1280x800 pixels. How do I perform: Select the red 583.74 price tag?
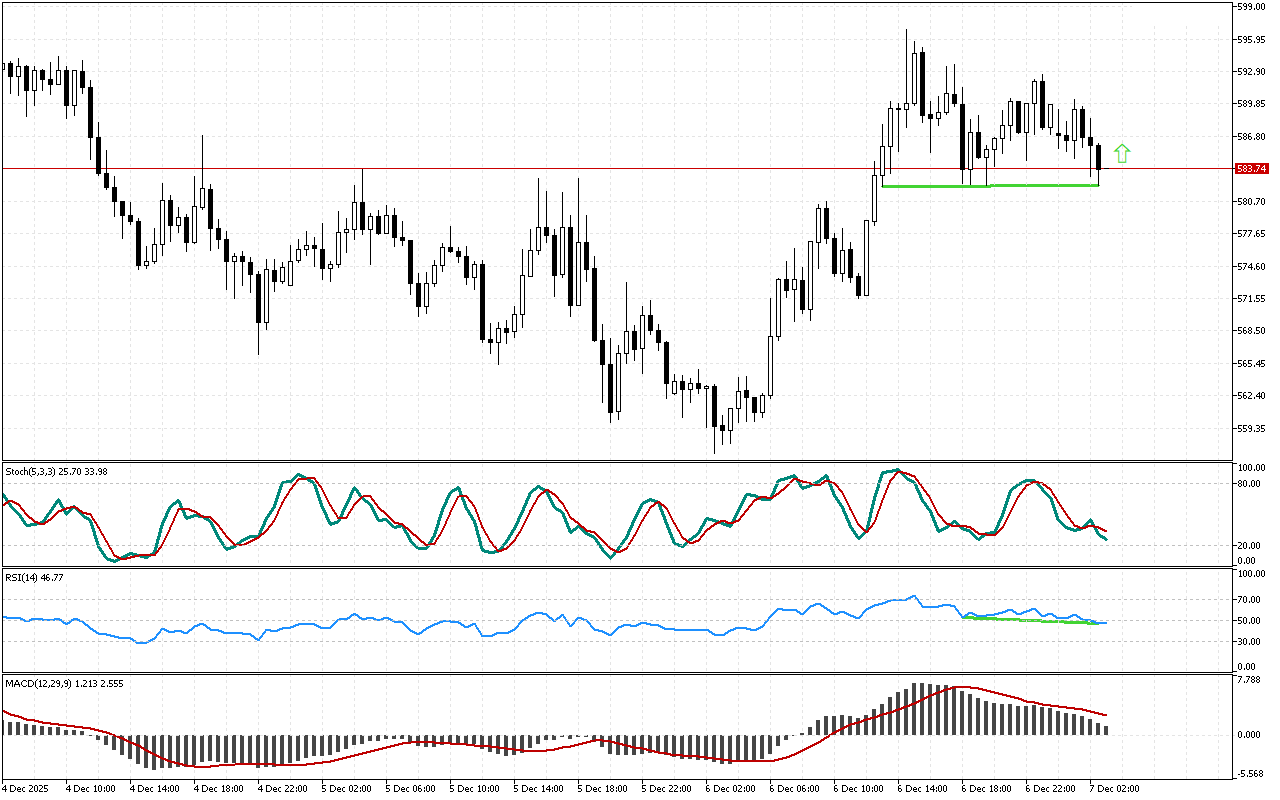point(1252,168)
